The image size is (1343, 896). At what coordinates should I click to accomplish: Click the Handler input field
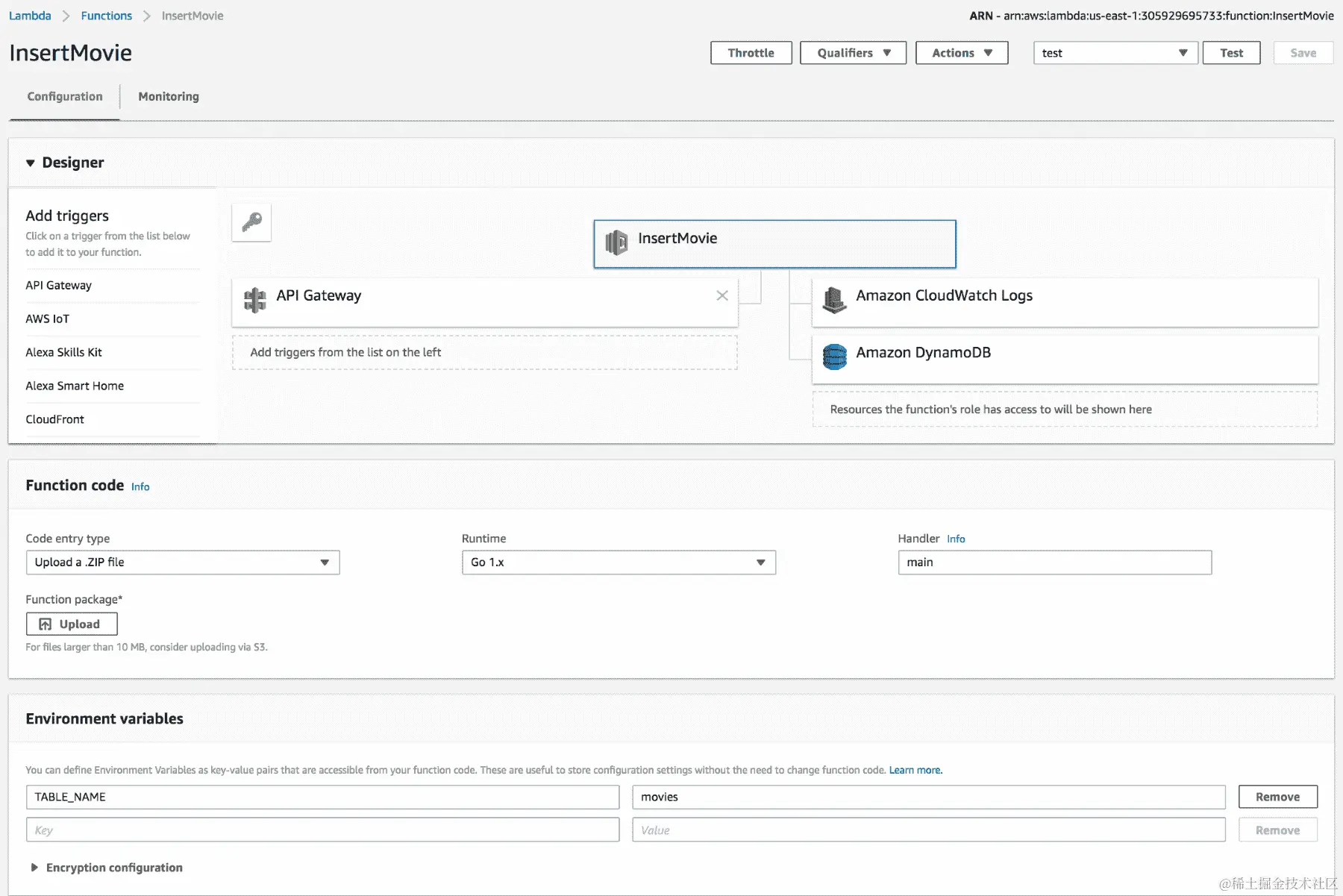coord(1055,563)
